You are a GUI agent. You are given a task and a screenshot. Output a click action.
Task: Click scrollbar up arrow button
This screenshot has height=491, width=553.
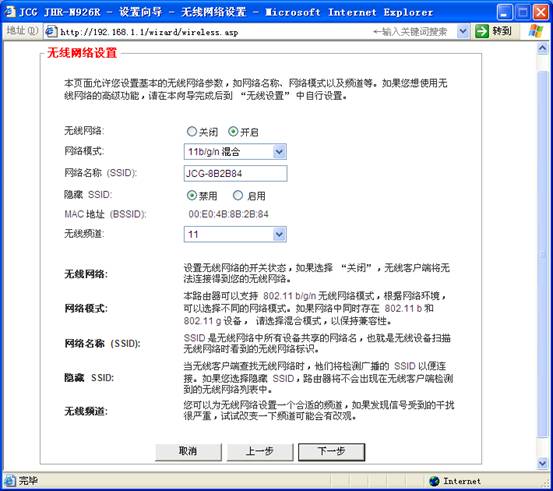542,48
